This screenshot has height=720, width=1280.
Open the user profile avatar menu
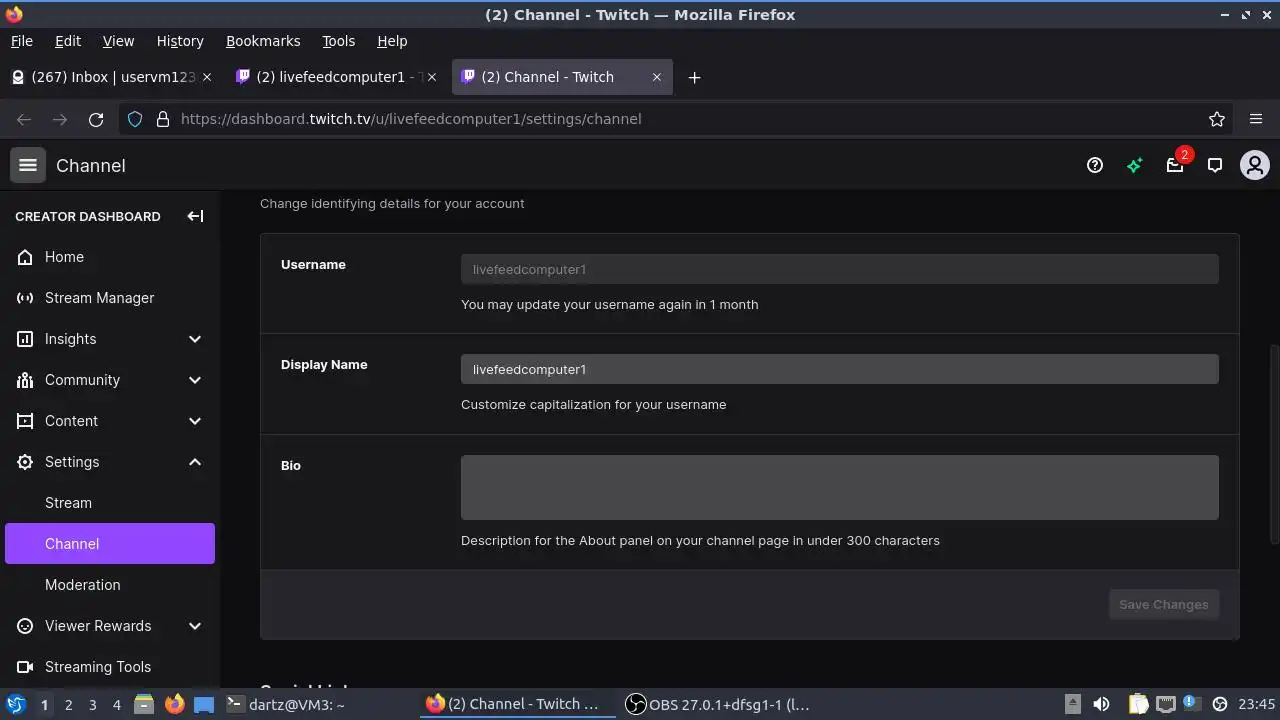click(1255, 166)
